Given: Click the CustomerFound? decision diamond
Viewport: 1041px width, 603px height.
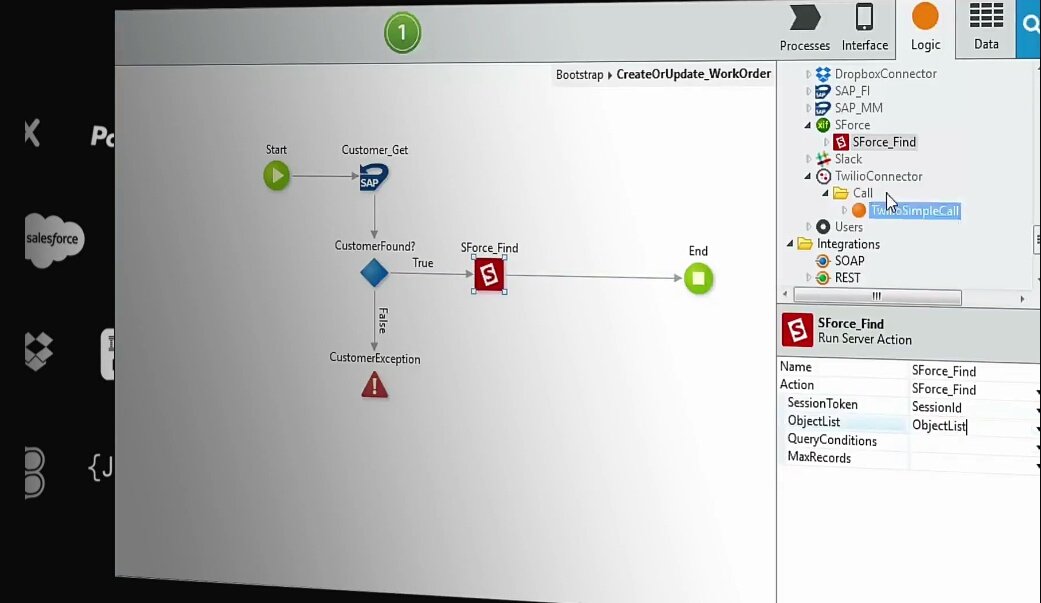Looking at the screenshot, I should point(374,271).
